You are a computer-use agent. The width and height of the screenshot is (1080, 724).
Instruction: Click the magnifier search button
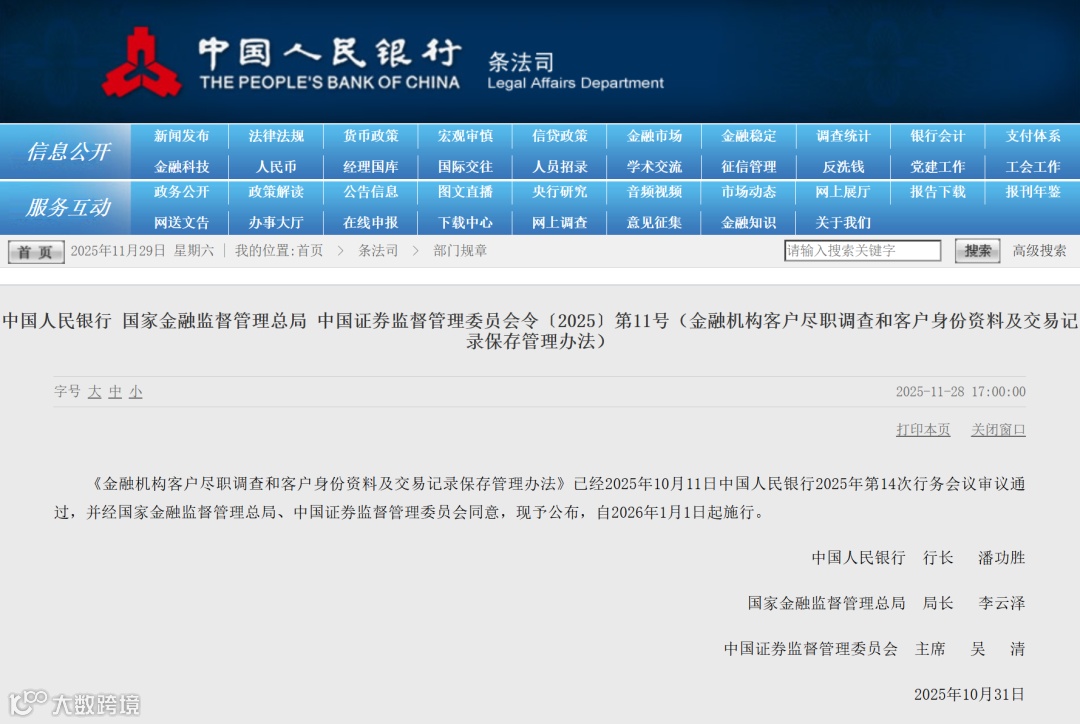(975, 251)
